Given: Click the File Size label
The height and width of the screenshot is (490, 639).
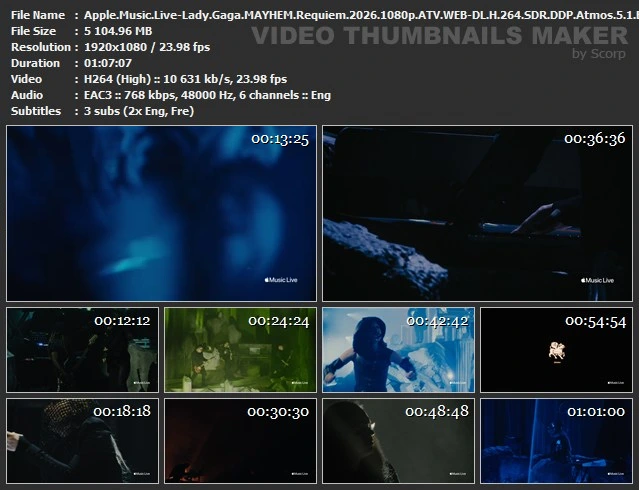Looking at the screenshot, I should click(x=33, y=31).
